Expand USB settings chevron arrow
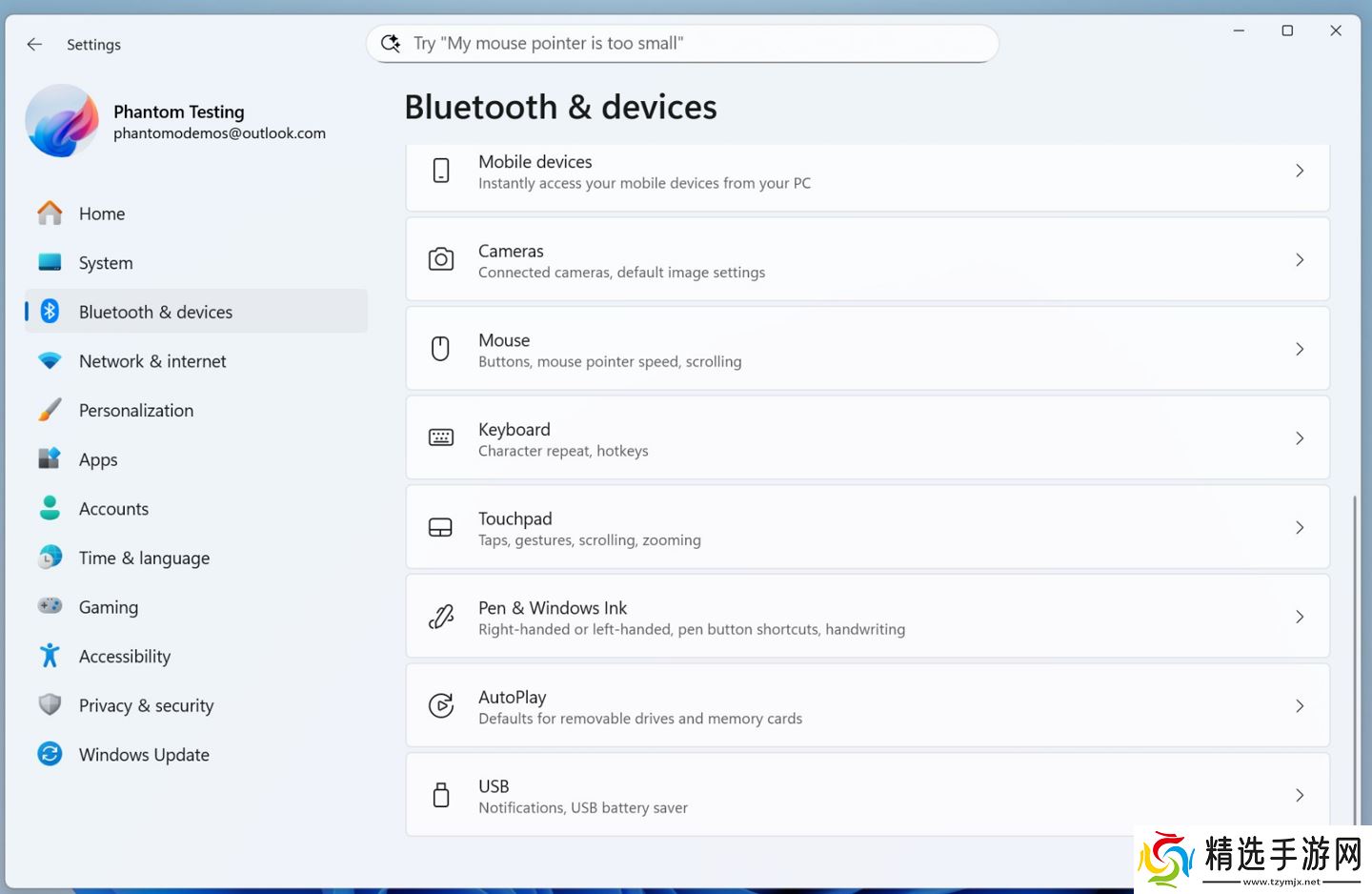This screenshot has height=894, width=1372. click(x=1300, y=795)
